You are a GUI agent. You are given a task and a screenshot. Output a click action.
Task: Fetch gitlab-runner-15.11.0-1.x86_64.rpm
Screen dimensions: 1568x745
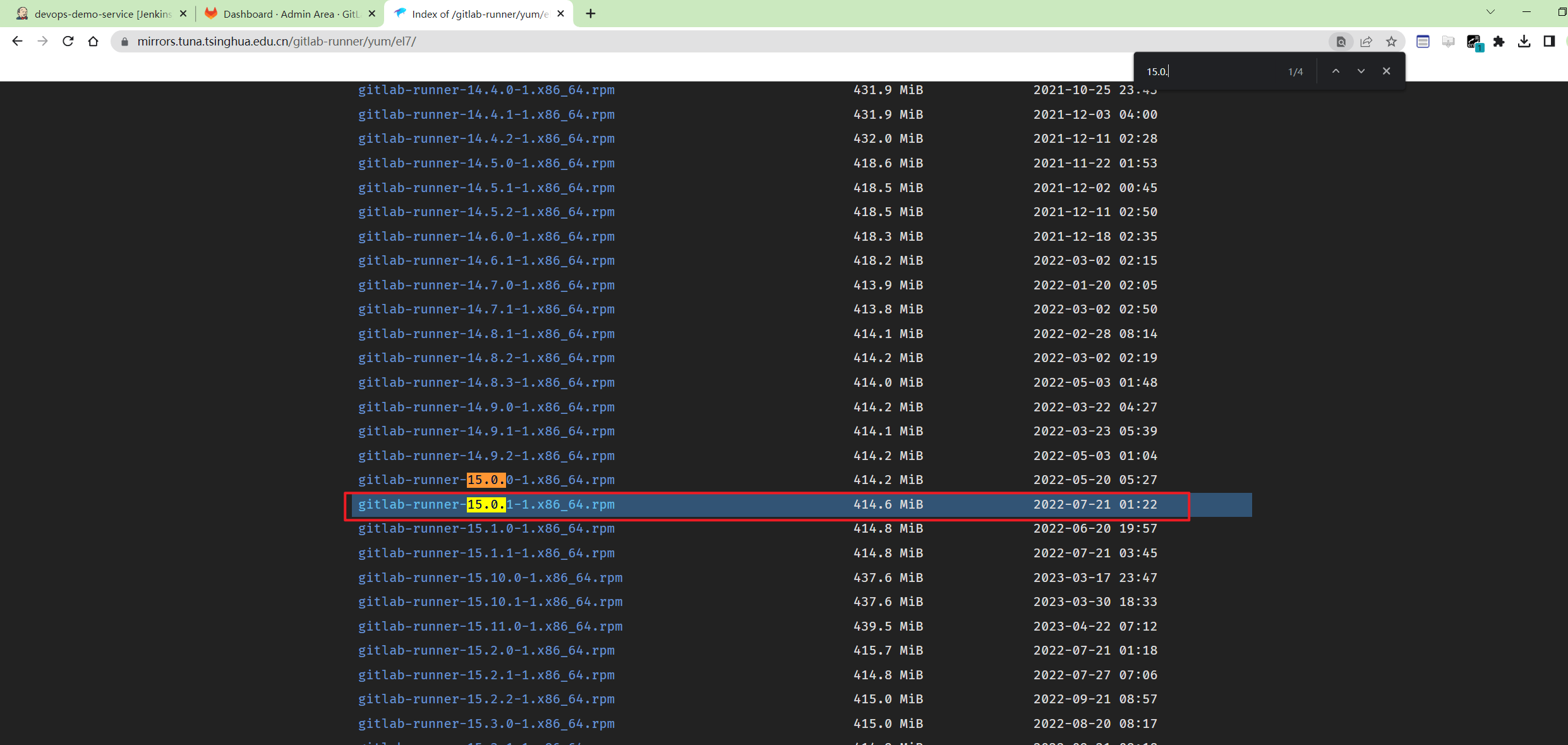[490, 626]
